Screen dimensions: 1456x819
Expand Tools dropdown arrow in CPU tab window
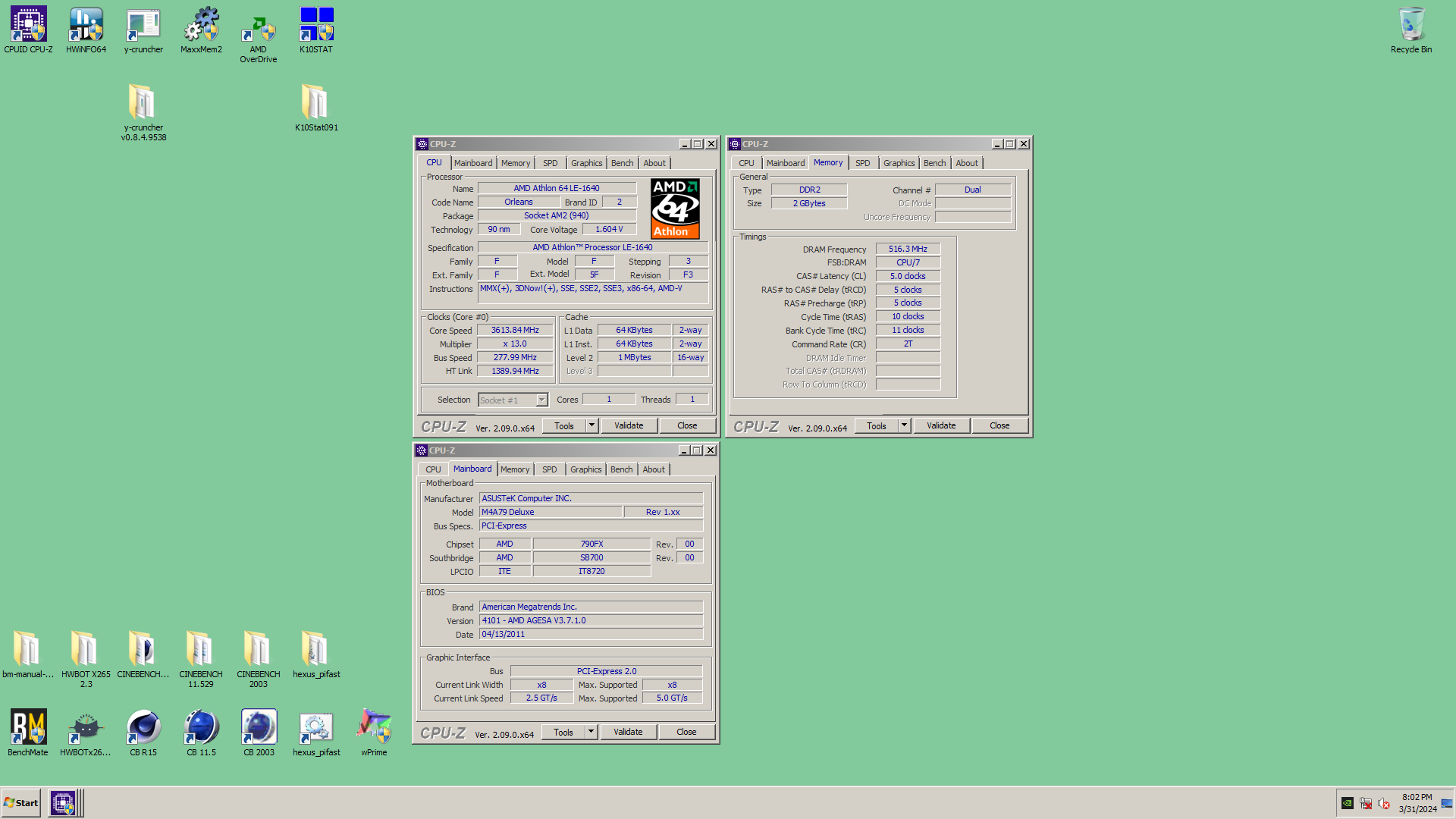[x=592, y=425]
